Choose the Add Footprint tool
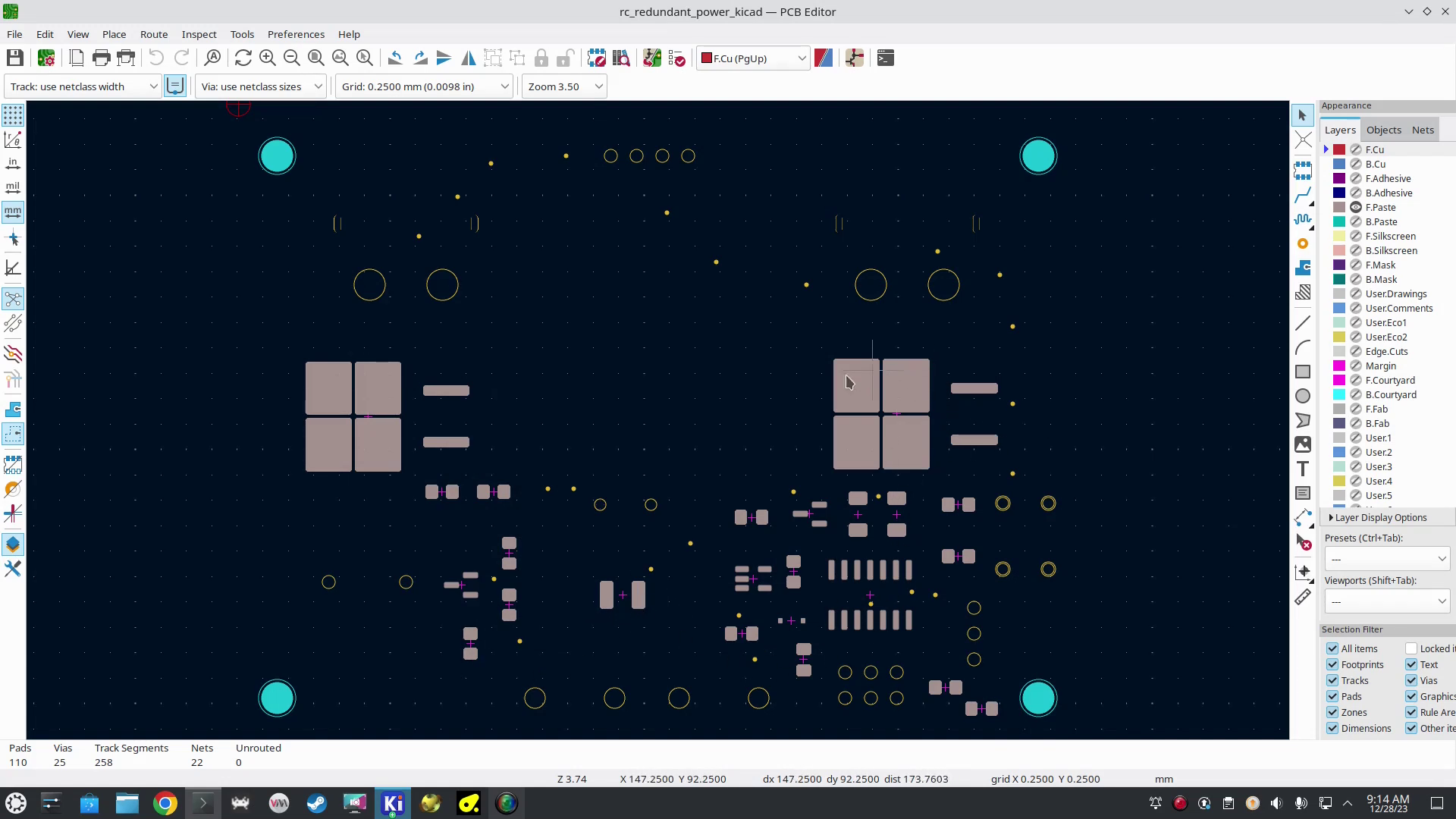Image resolution: width=1456 pixels, height=819 pixels. [1304, 170]
